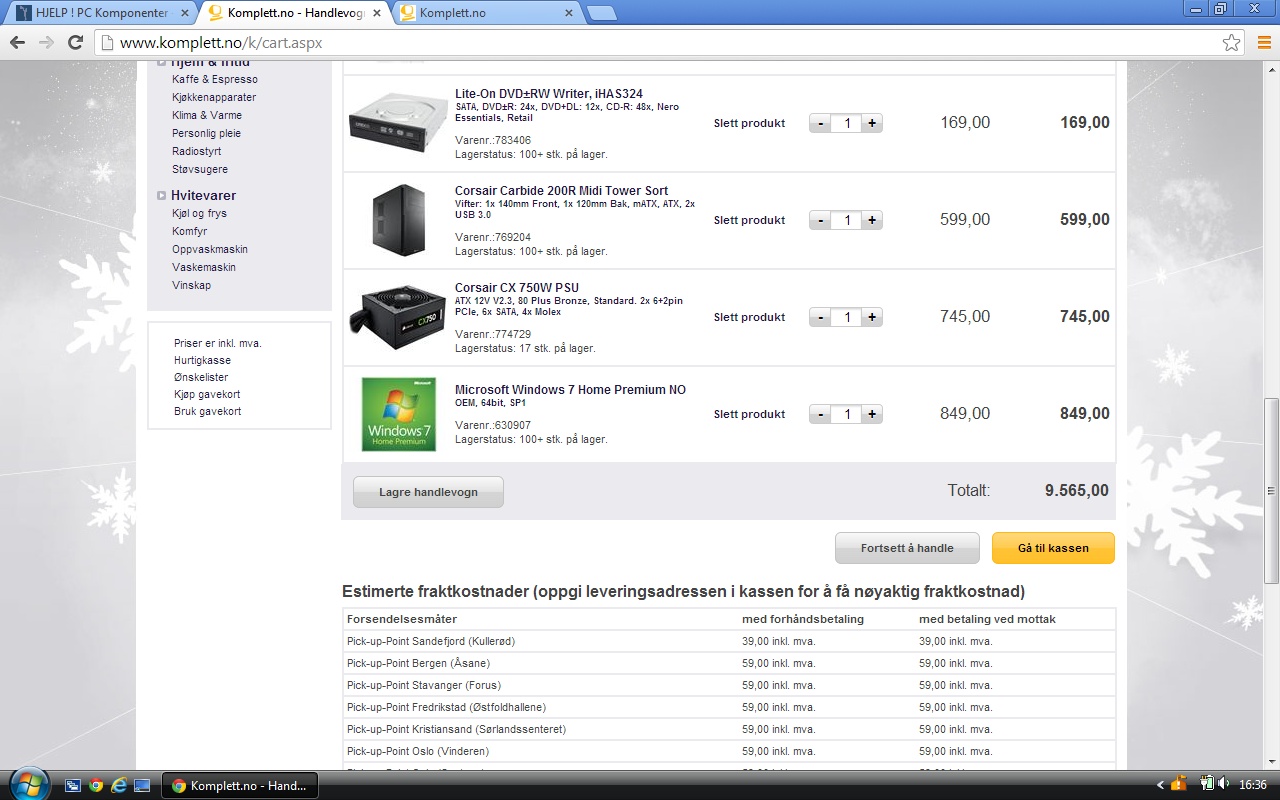1280x800 pixels.
Task: Click the page vertical scrollbar thumb
Action: pyautogui.click(x=1271, y=490)
